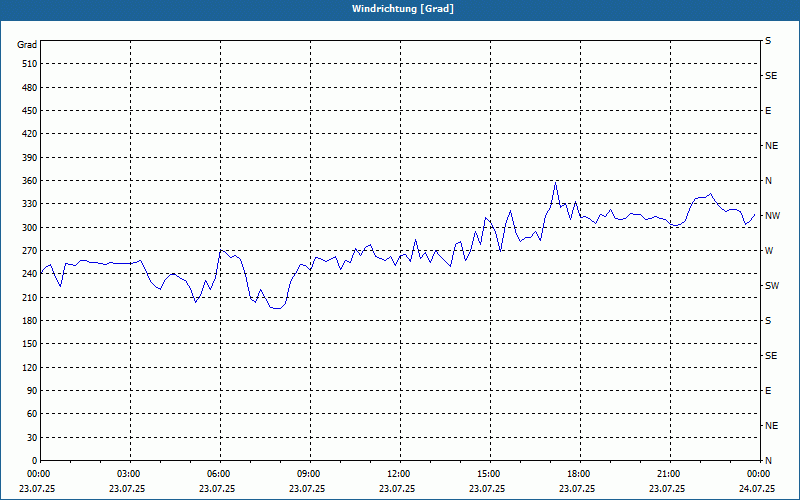Click the 15:00 time label
This screenshot has width=800, height=500.
(487, 474)
